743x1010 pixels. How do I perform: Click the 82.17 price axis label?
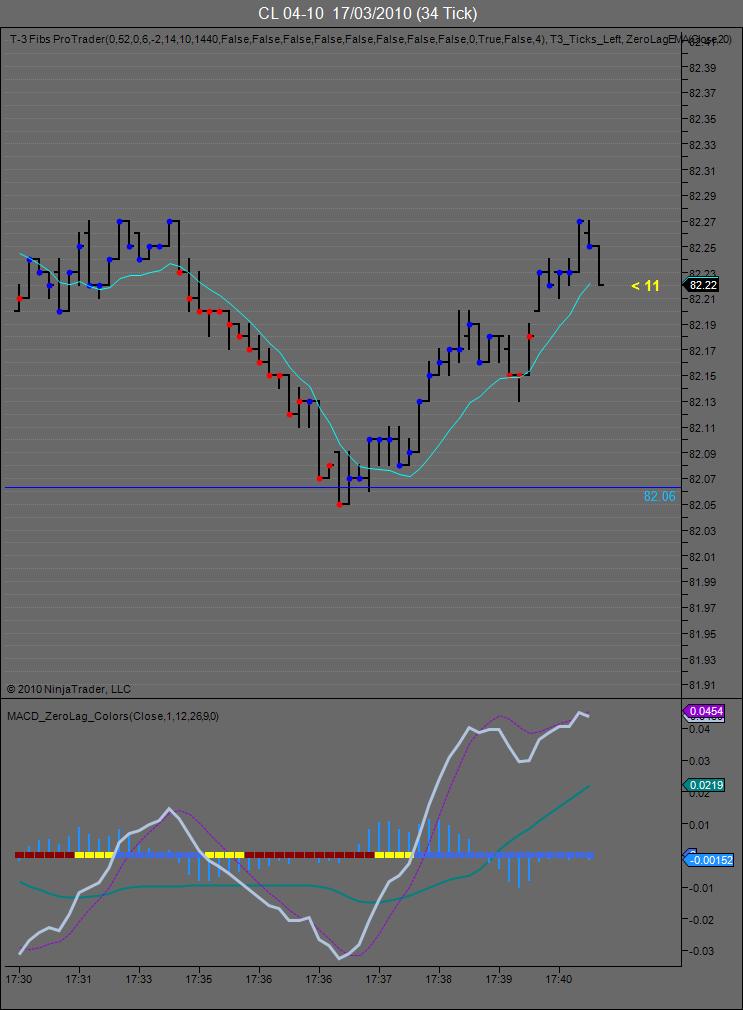(702, 351)
